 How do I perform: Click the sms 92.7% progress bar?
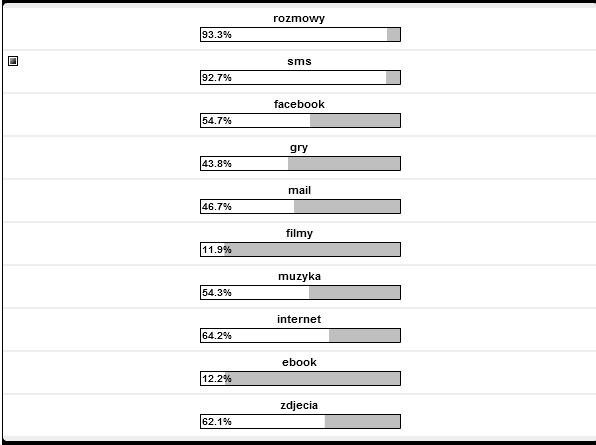pyautogui.click(x=300, y=78)
